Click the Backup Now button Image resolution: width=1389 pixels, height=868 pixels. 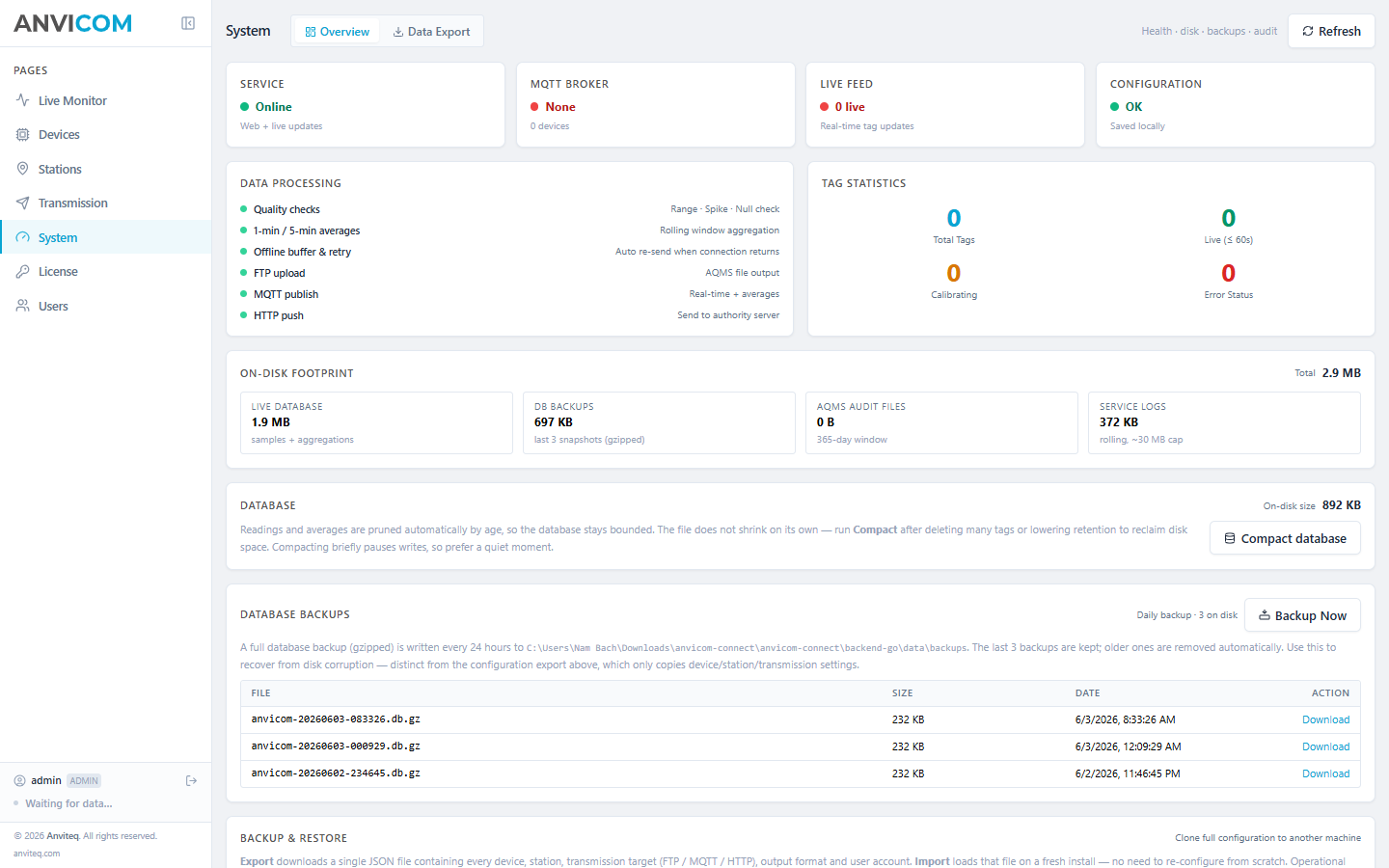[1302, 615]
